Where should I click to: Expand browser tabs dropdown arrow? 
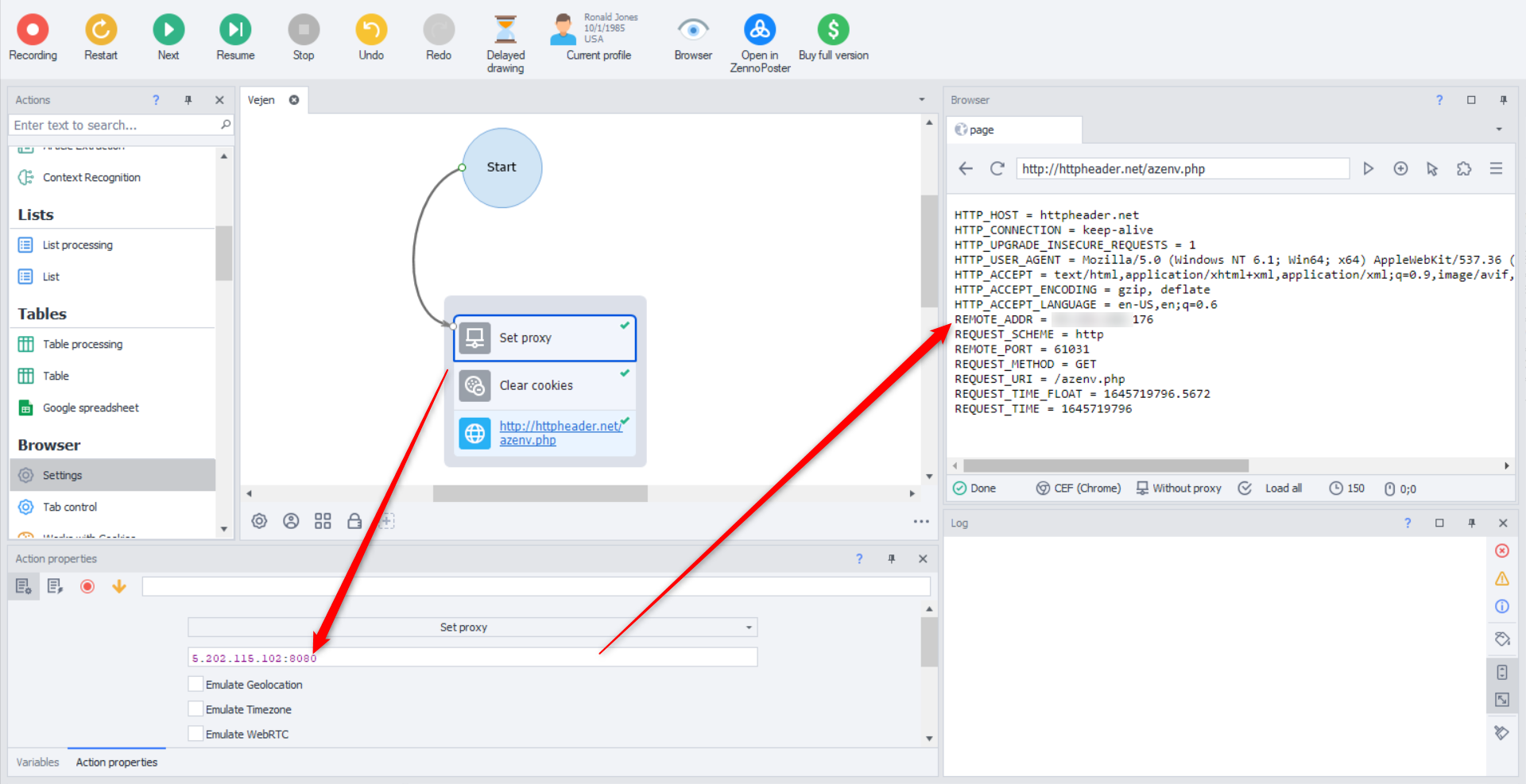(1499, 129)
